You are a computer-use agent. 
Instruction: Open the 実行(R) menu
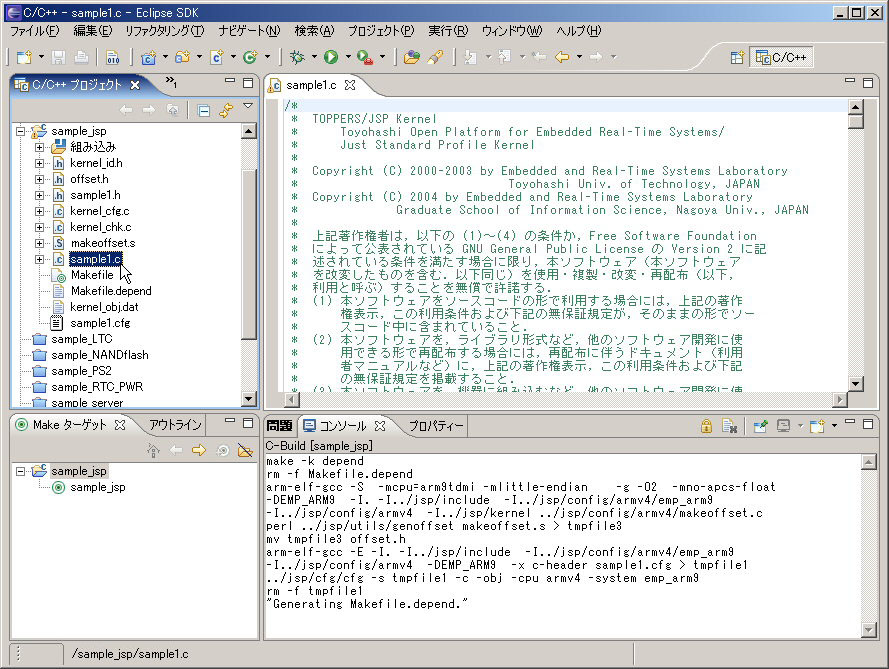pos(448,31)
